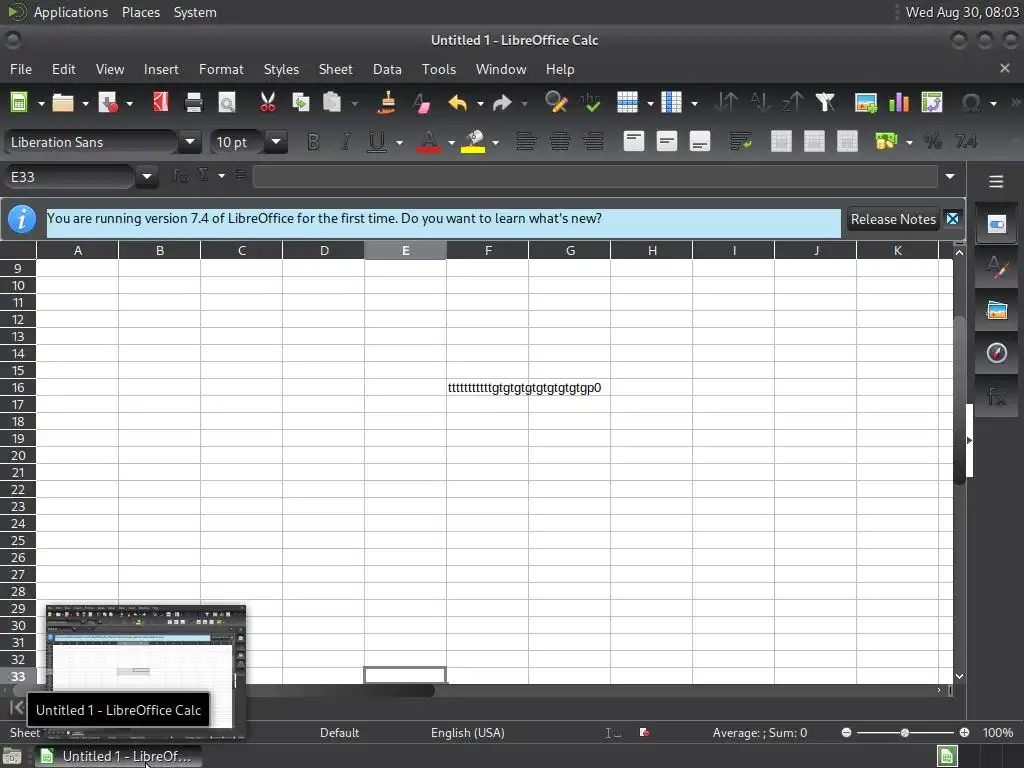Open the Sheet menu
The height and width of the screenshot is (768, 1024).
point(336,69)
